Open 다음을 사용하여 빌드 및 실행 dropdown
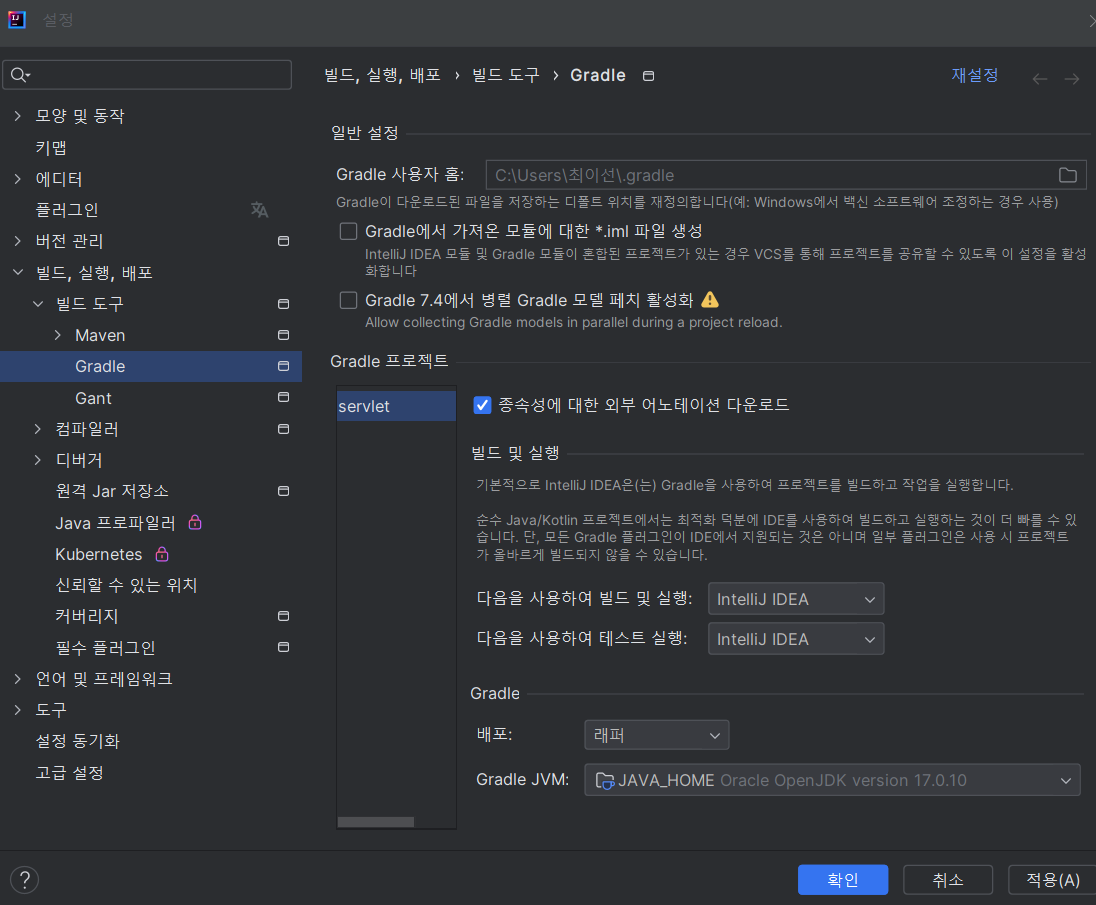The height and width of the screenshot is (905, 1096). (x=796, y=599)
